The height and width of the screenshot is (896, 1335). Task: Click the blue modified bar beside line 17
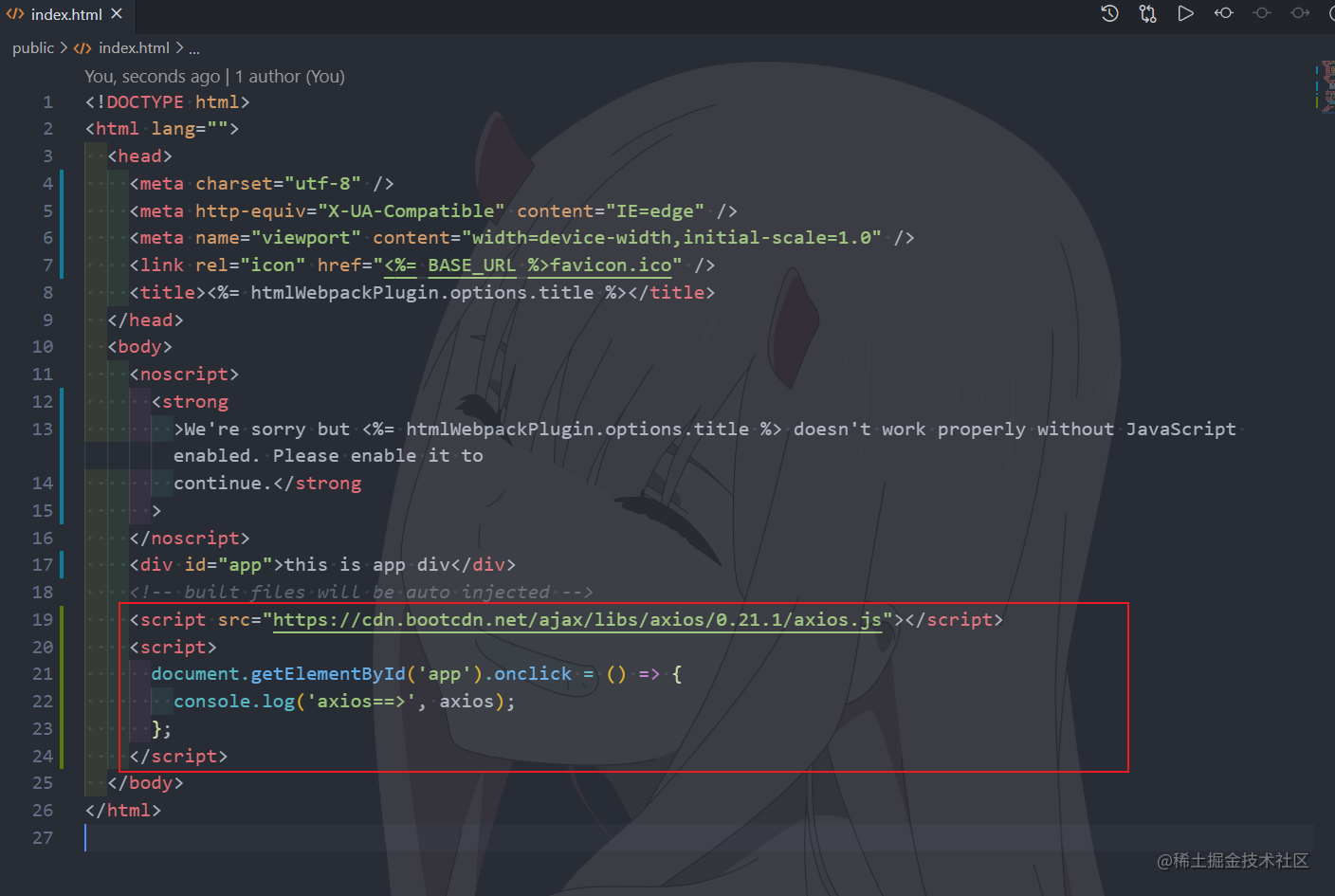(62, 565)
